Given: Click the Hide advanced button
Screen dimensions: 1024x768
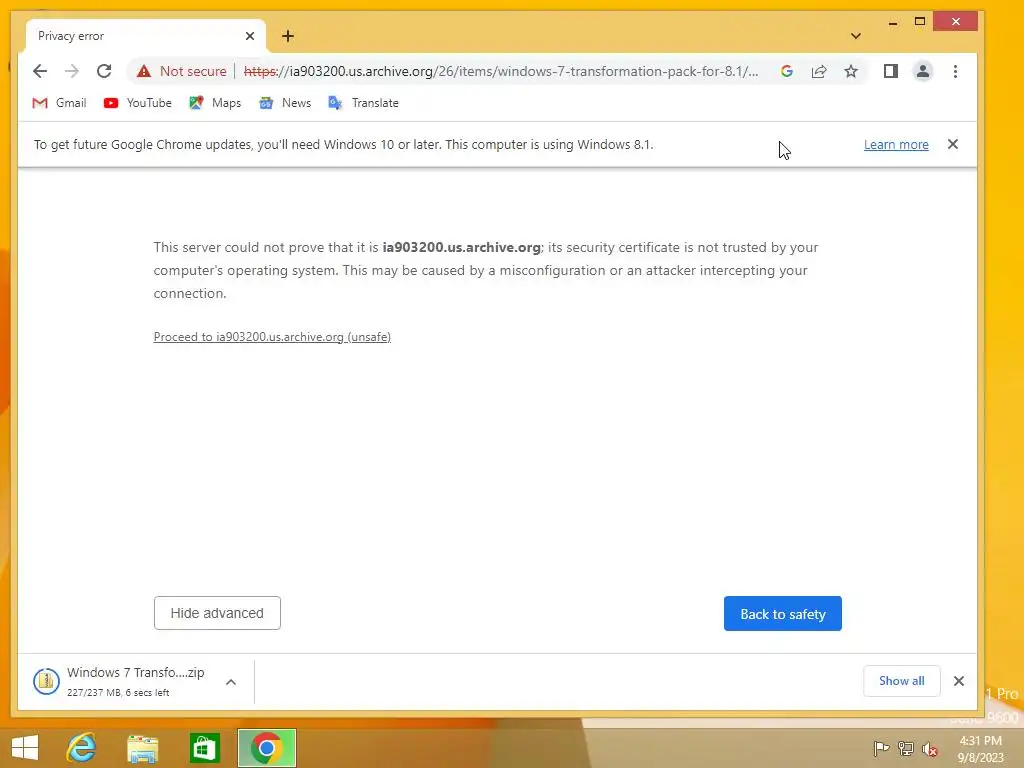Looking at the screenshot, I should [x=217, y=613].
